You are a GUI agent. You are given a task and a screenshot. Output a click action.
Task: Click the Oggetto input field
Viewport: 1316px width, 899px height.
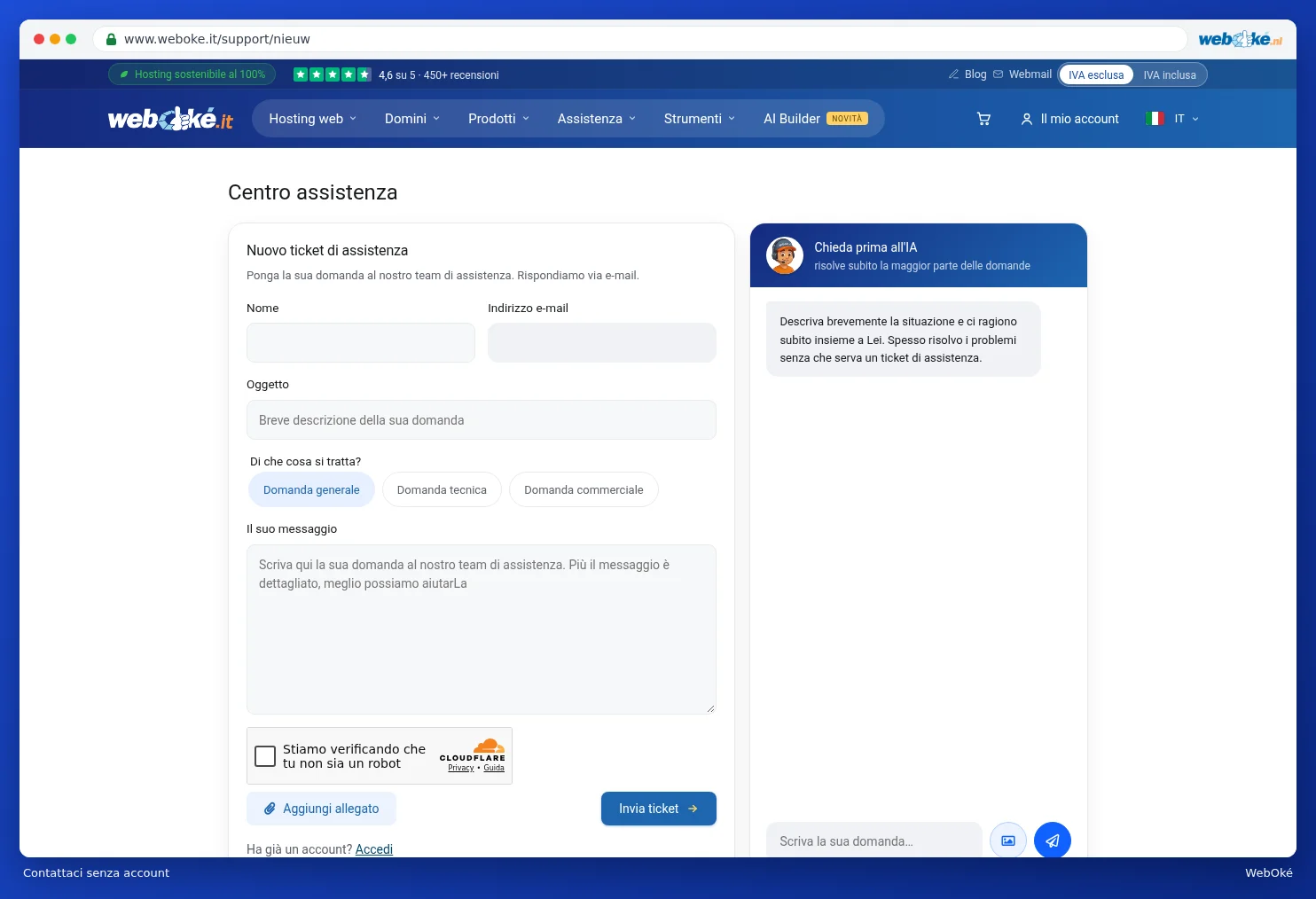tap(482, 420)
